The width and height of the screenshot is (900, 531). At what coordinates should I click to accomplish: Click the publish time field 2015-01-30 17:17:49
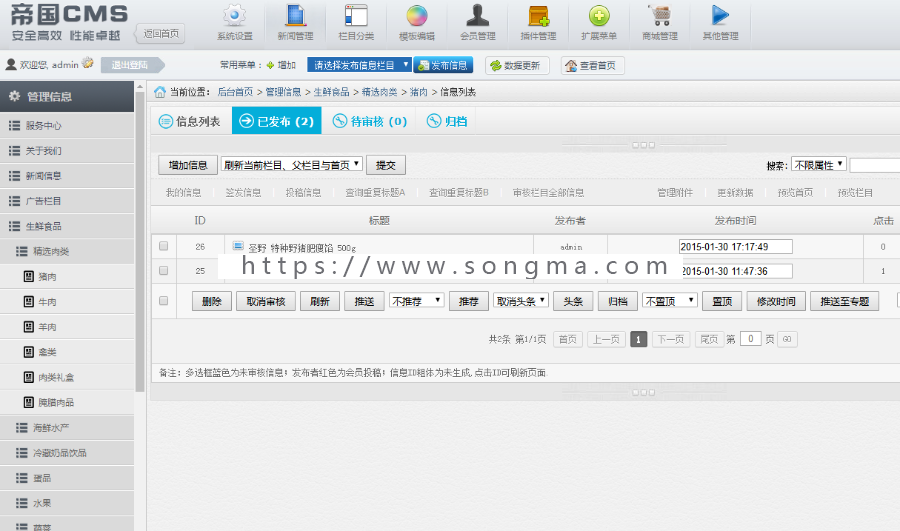[x=736, y=247]
